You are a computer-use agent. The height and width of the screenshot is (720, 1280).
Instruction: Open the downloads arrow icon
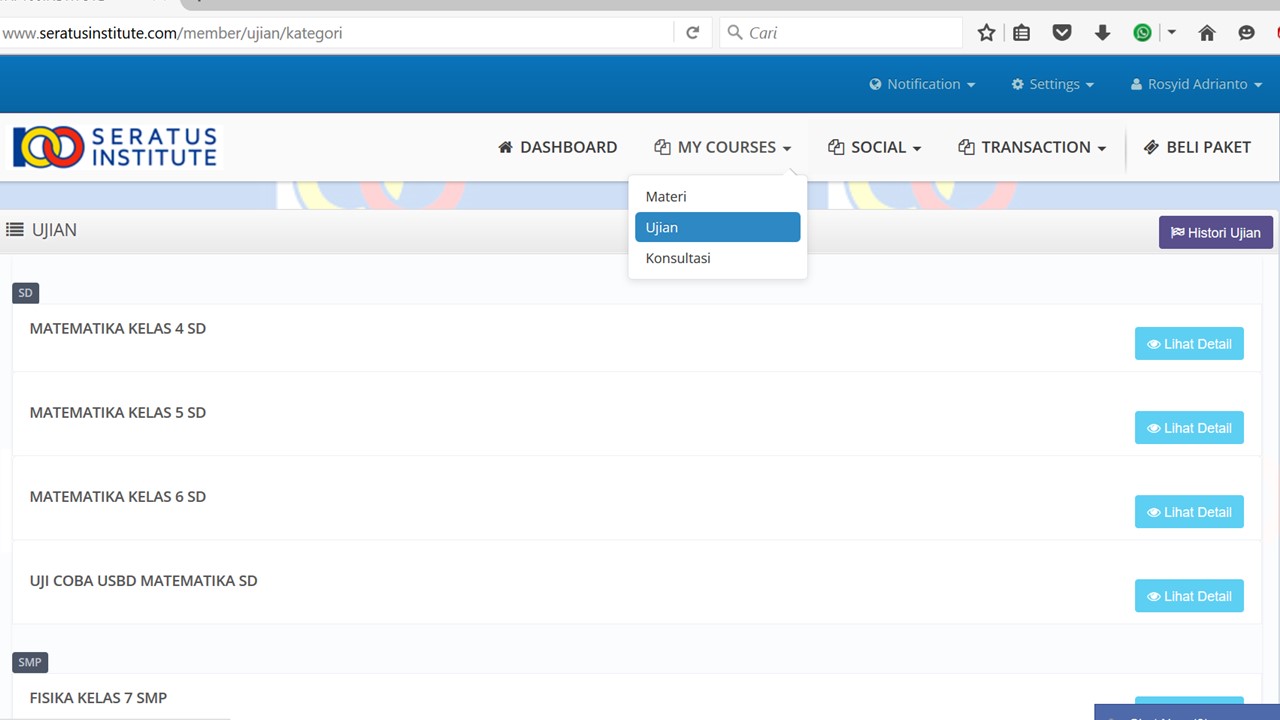(x=1102, y=33)
